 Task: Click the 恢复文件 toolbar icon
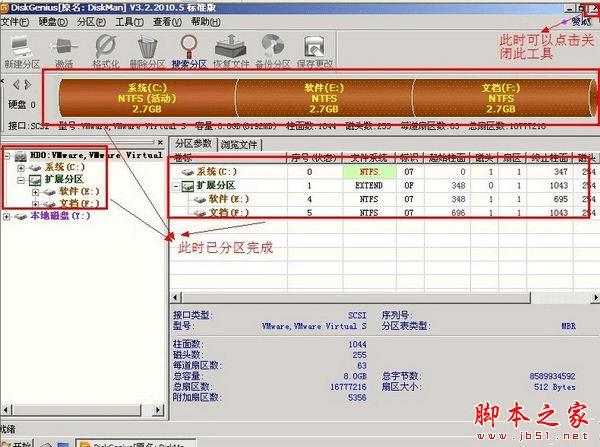[x=231, y=52]
